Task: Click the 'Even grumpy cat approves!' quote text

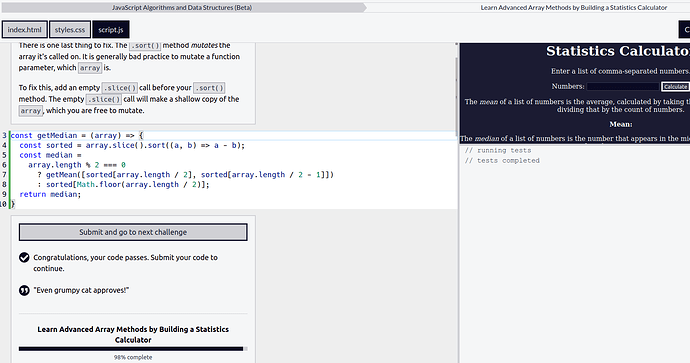Action: coord(81,290)
